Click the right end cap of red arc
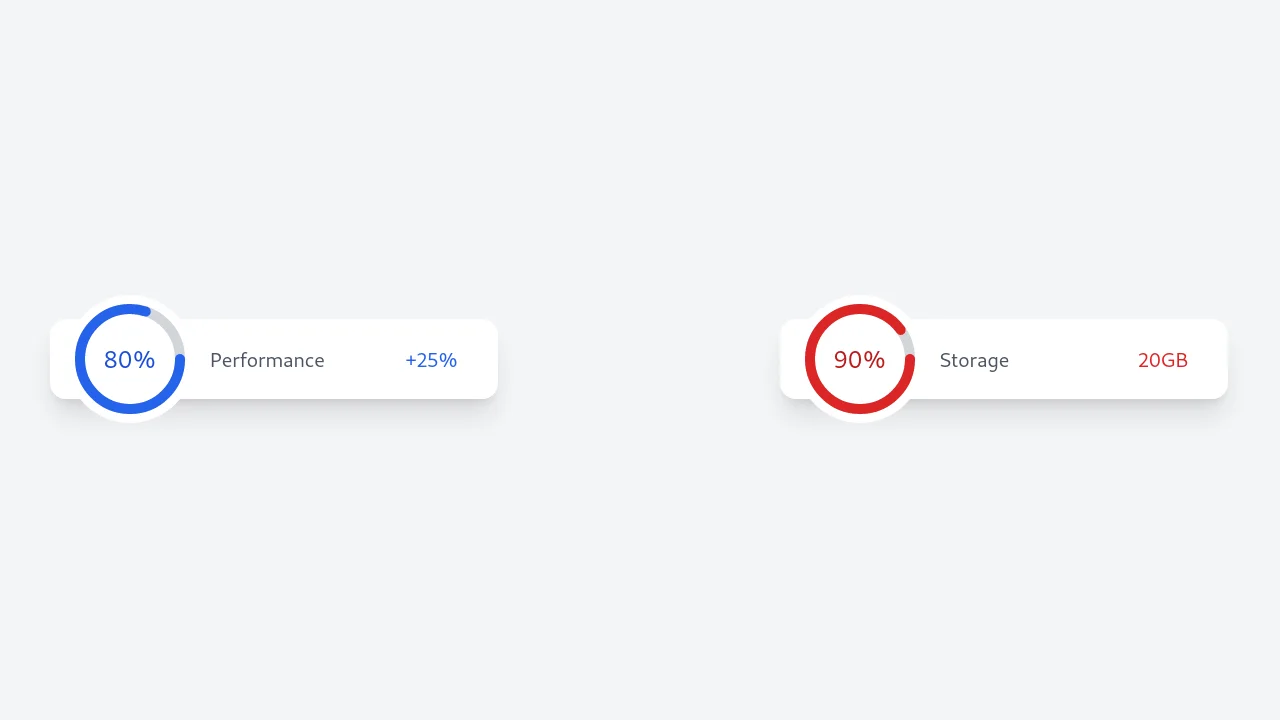This screenshot has height=720, width=1280. [910, 360]
